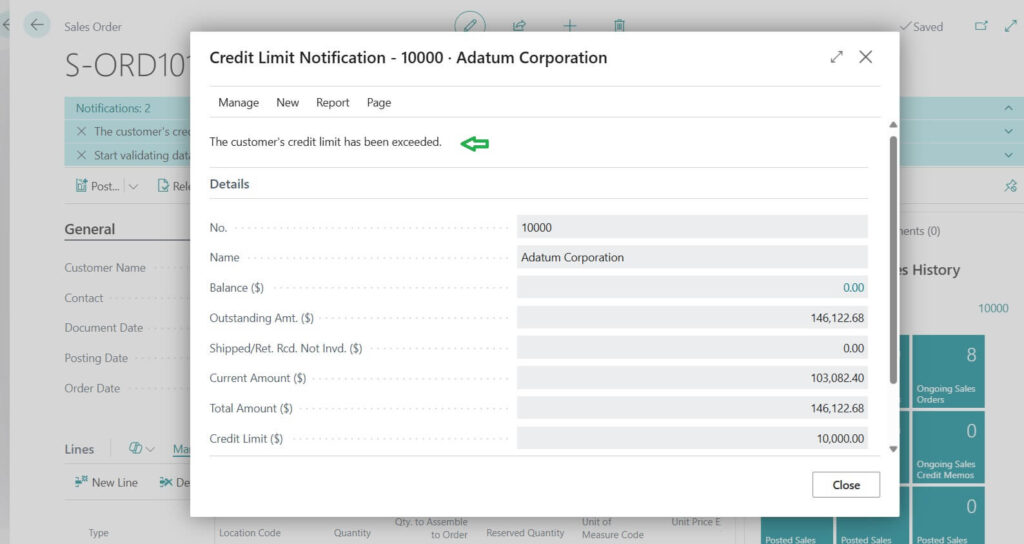The image size is (1024, 544).
Task: Click the Reserved Quantity column header
Action: [525, 533]
